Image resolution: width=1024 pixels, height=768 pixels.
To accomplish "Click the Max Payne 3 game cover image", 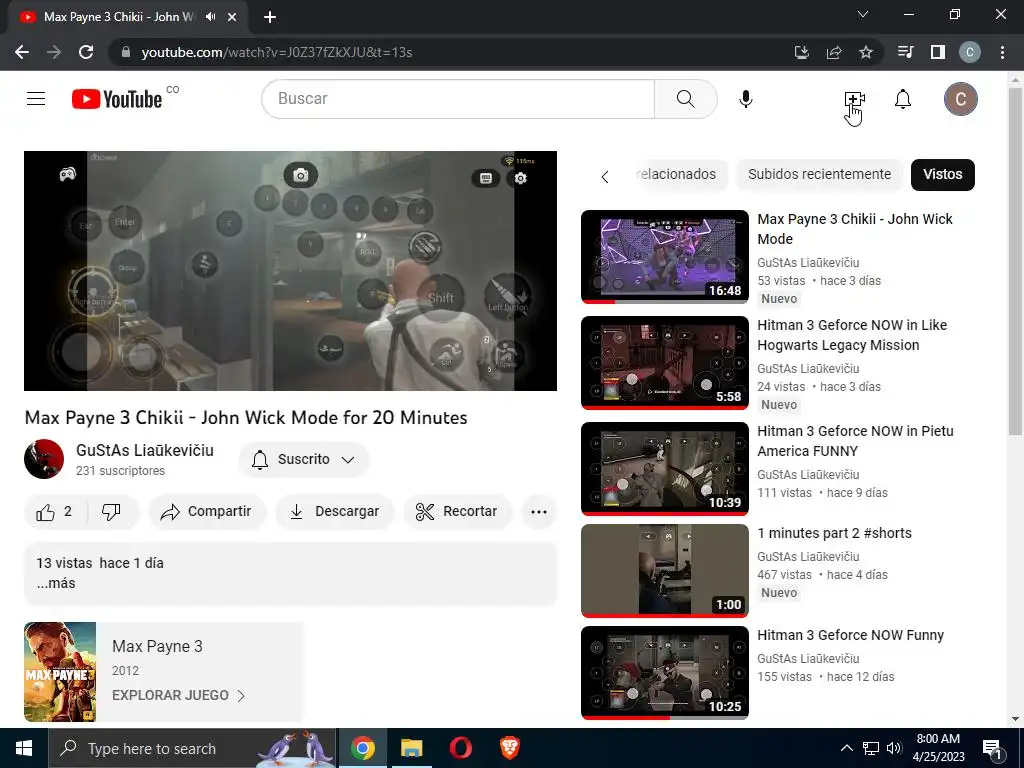I will point(60,671).
